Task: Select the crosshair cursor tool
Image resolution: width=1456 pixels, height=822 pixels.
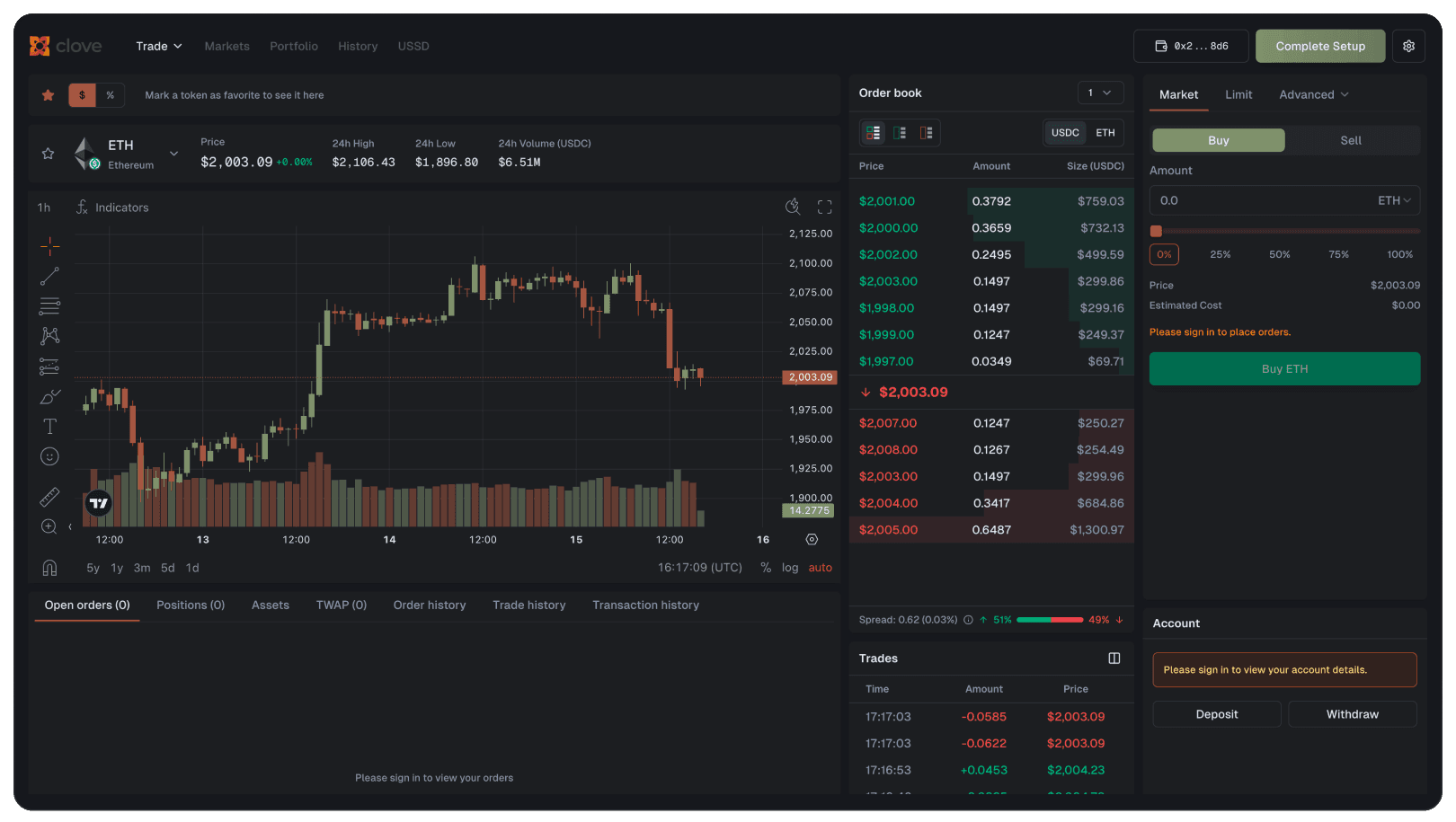Action: coord(49,245)
